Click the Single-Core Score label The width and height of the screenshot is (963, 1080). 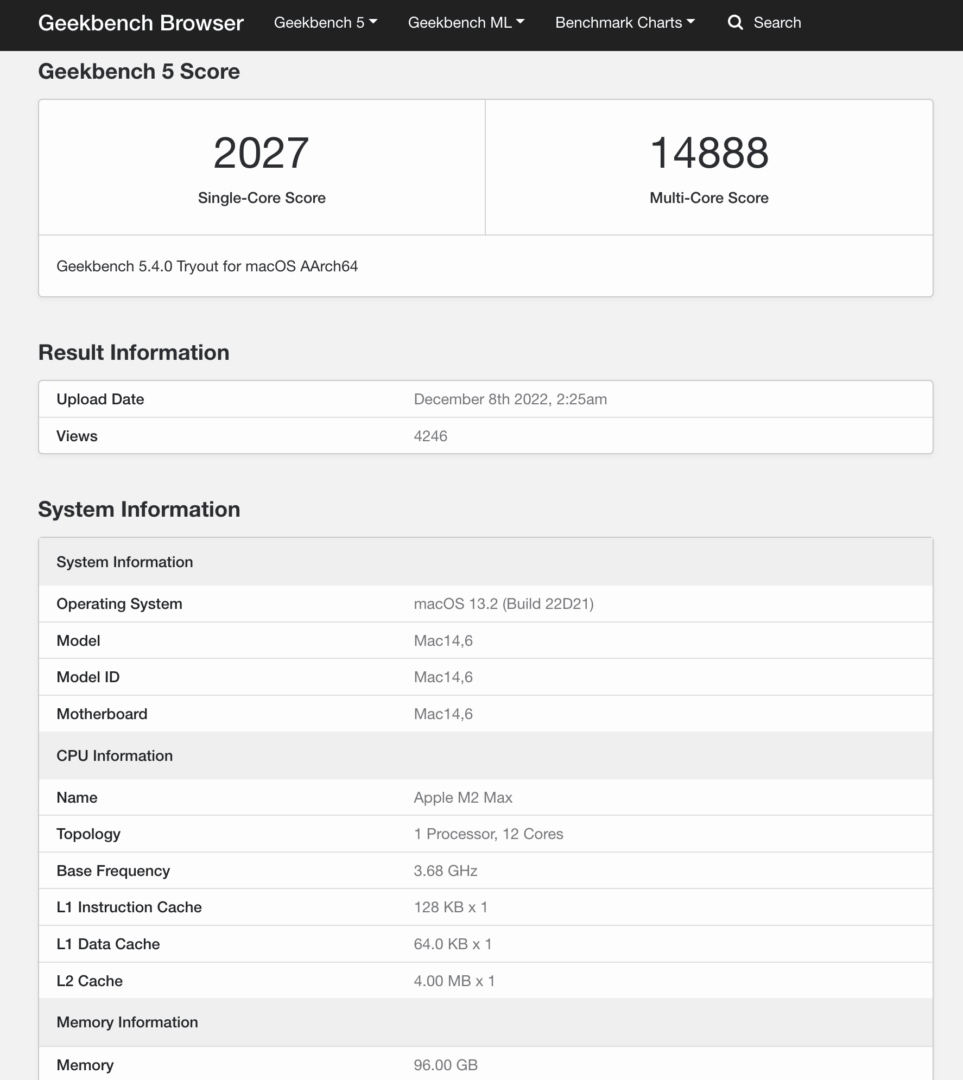click(x=261, y=198)
